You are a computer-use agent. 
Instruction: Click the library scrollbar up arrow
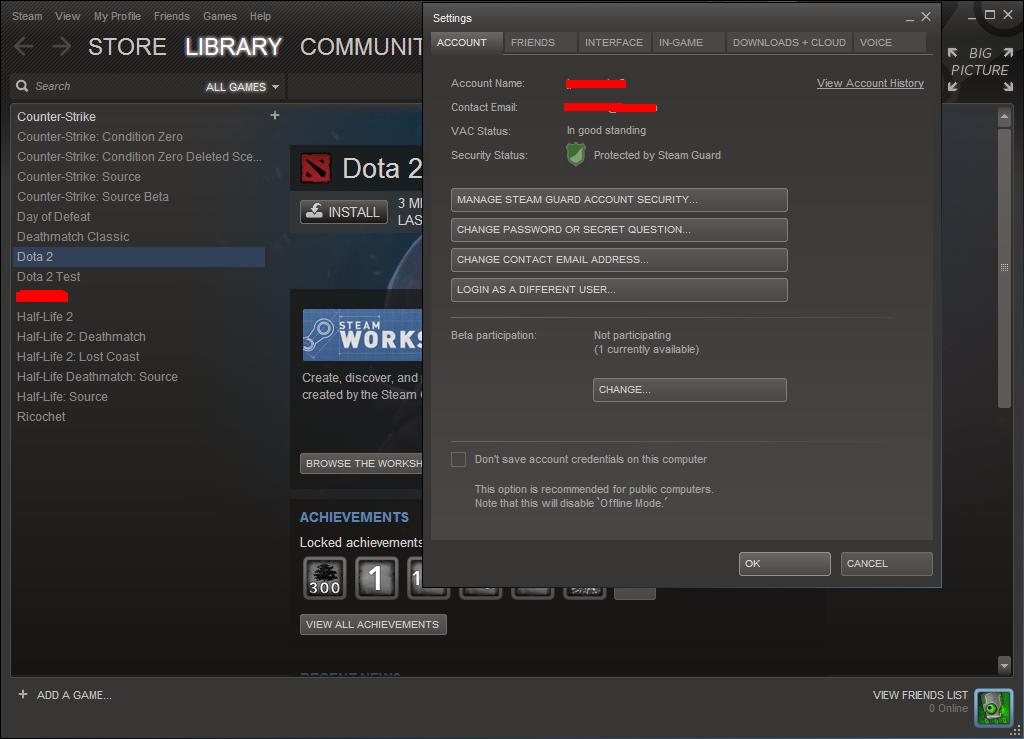[x=1004, y=117]
